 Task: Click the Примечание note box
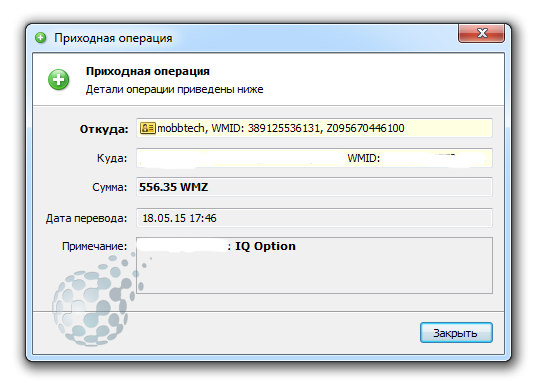point(314,265)
